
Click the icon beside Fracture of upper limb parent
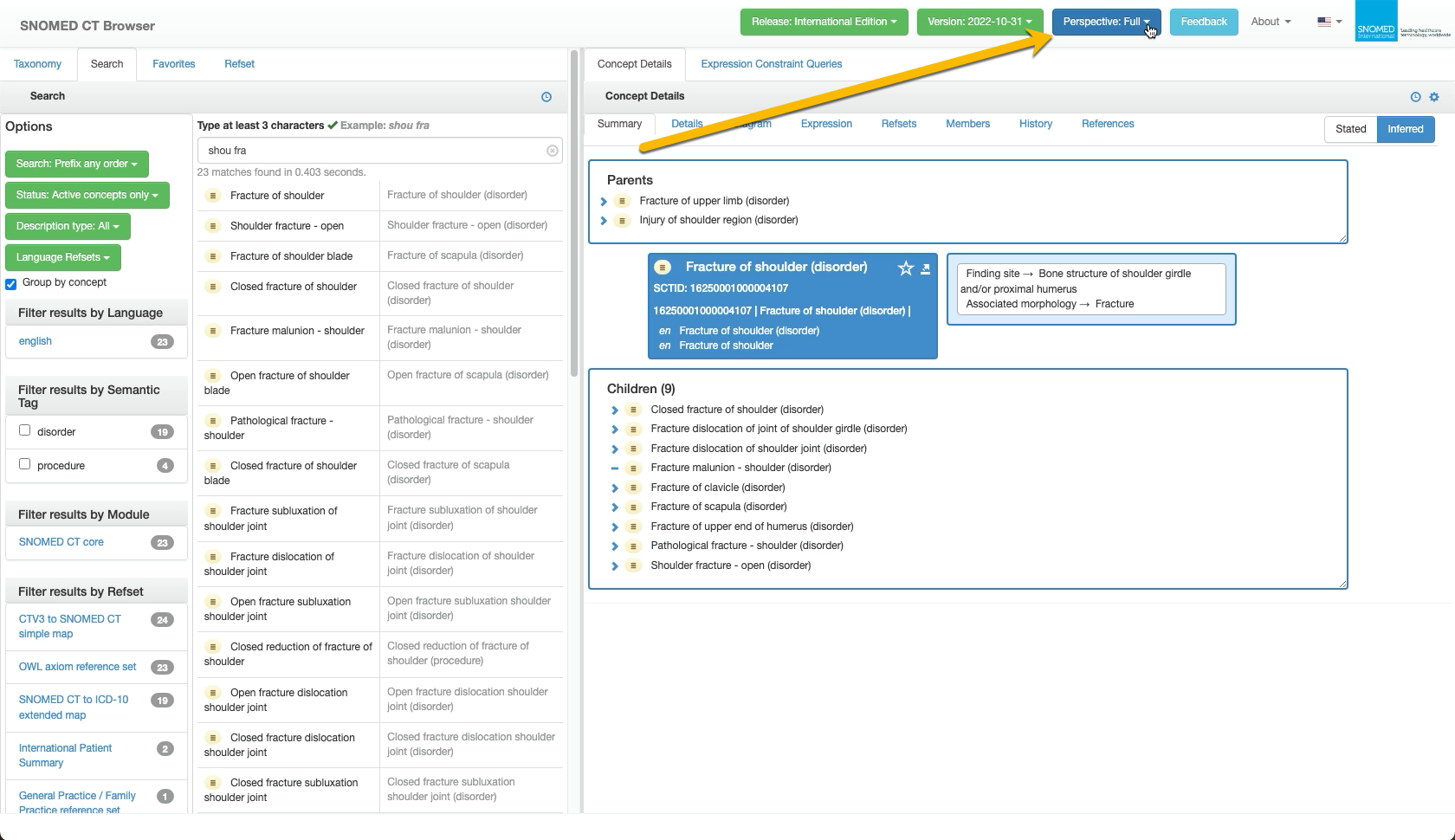click(622, 201)
